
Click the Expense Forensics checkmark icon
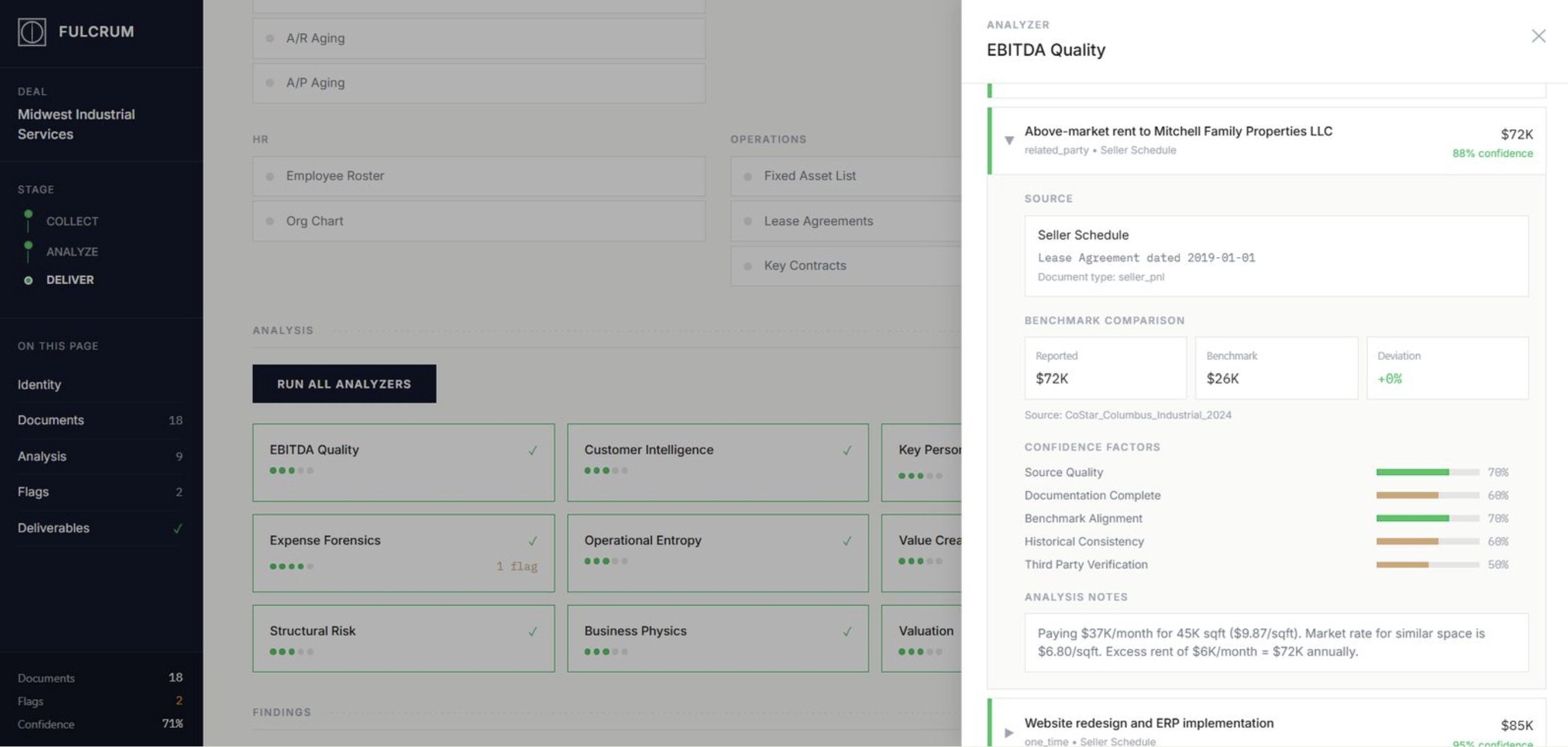(532, 541)
